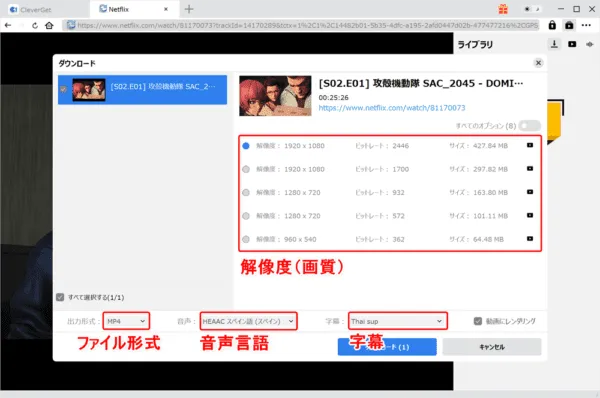
Task: Select 1920 x 1080 bitrate 2446 option
Action: click(x=246, y=146)
